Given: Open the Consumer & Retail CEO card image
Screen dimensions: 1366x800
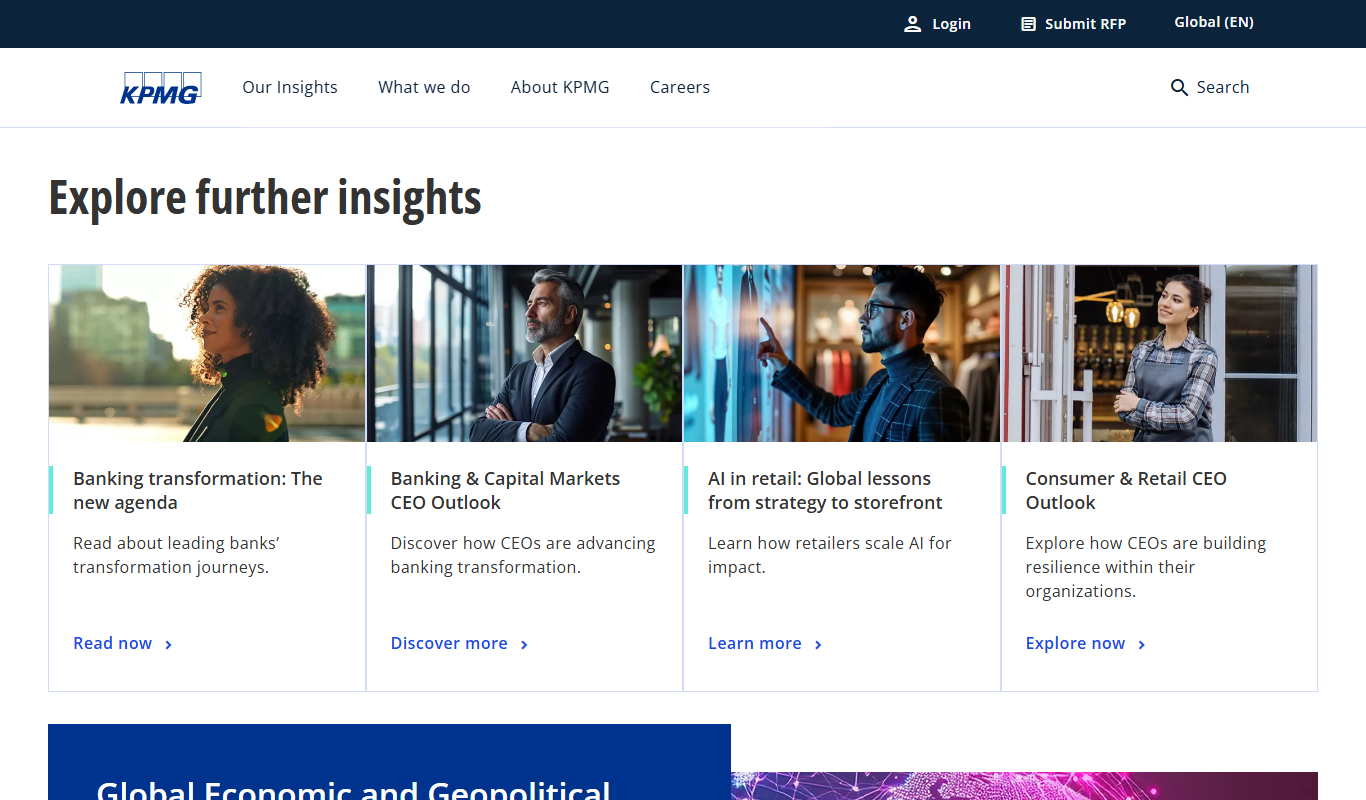Looking at the screenshot, I should 1160,353.
